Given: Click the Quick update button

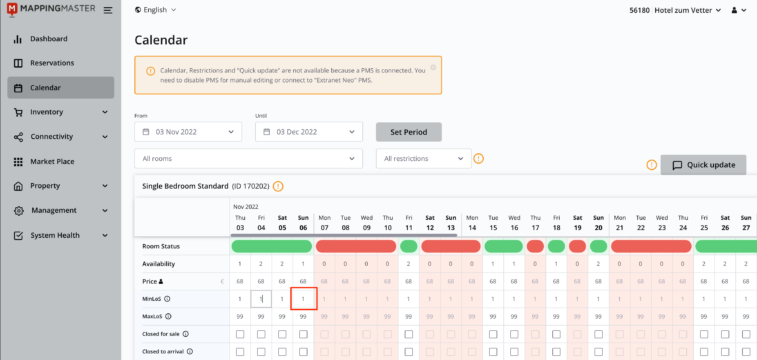Looking at the screenshot, I should 703,165.
